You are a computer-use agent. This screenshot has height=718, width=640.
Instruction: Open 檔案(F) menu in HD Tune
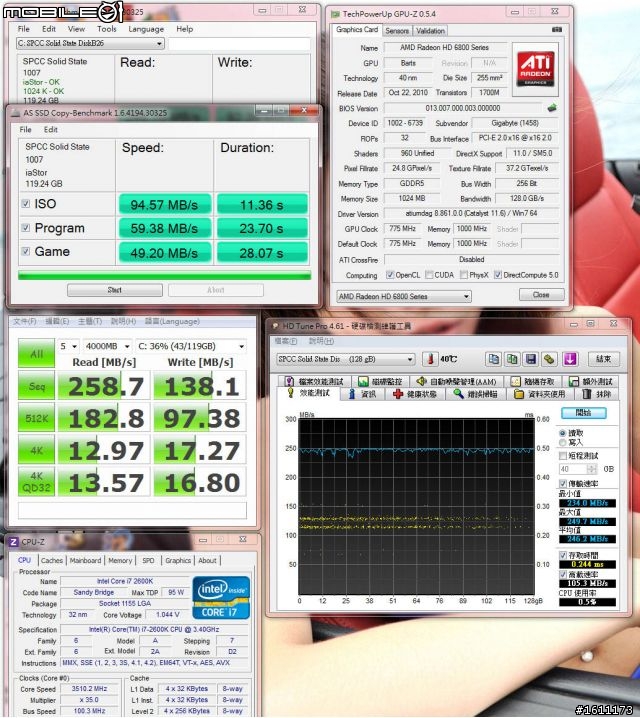coord(286,341)
